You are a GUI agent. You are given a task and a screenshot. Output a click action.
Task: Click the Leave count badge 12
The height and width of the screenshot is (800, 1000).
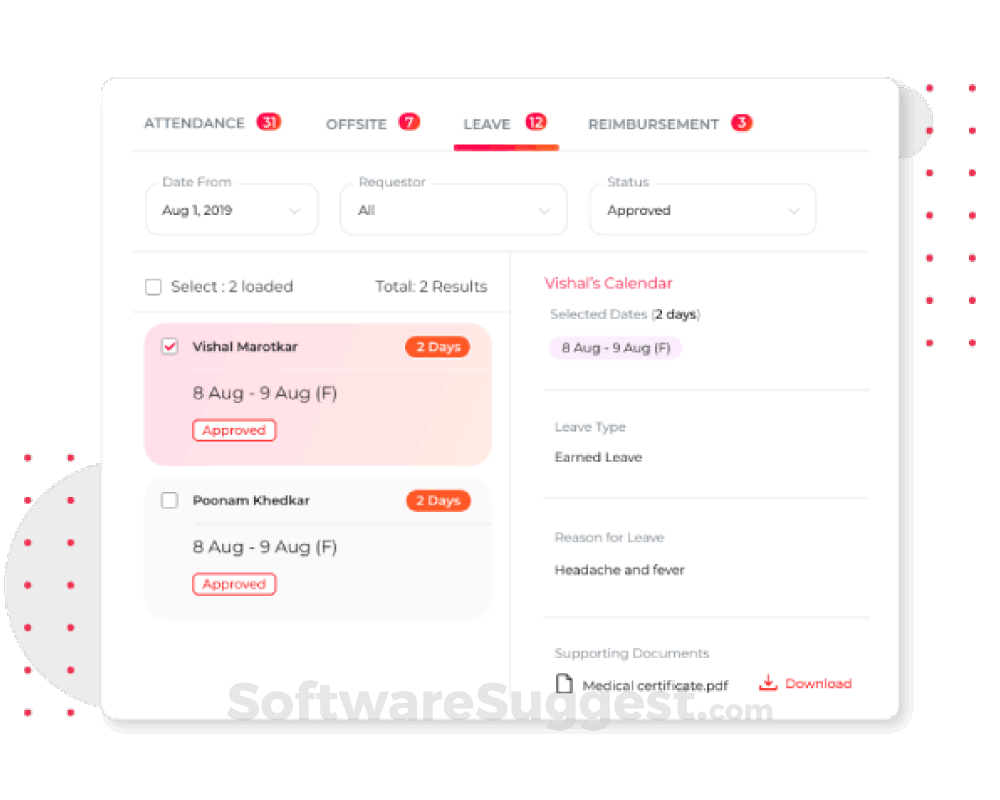pyautogui.click(x=536, y=122)
